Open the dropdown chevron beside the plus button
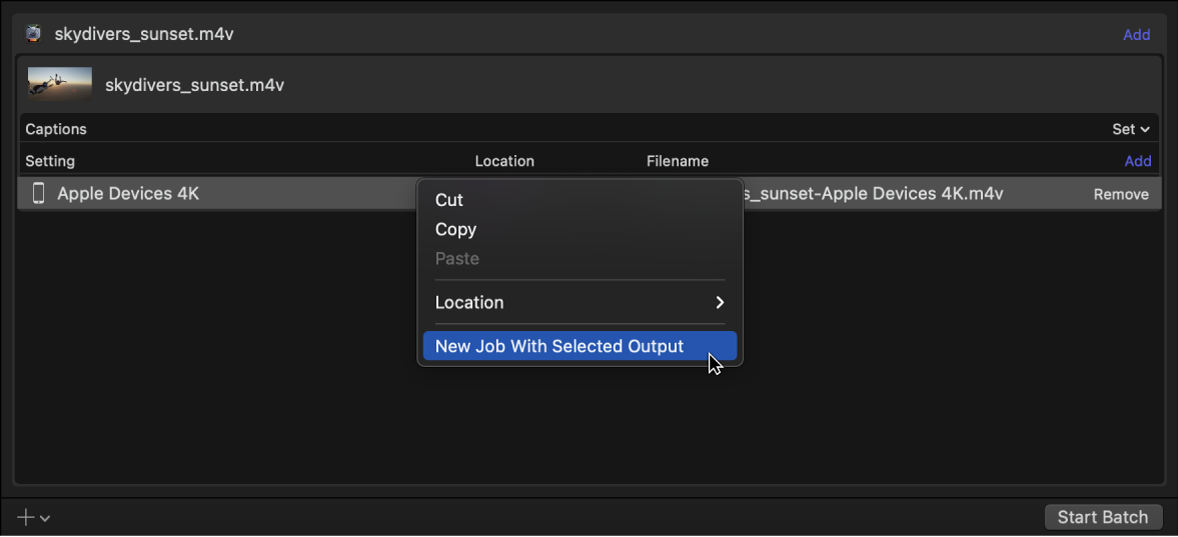The image size is (1178, 537). pos(45,518)
